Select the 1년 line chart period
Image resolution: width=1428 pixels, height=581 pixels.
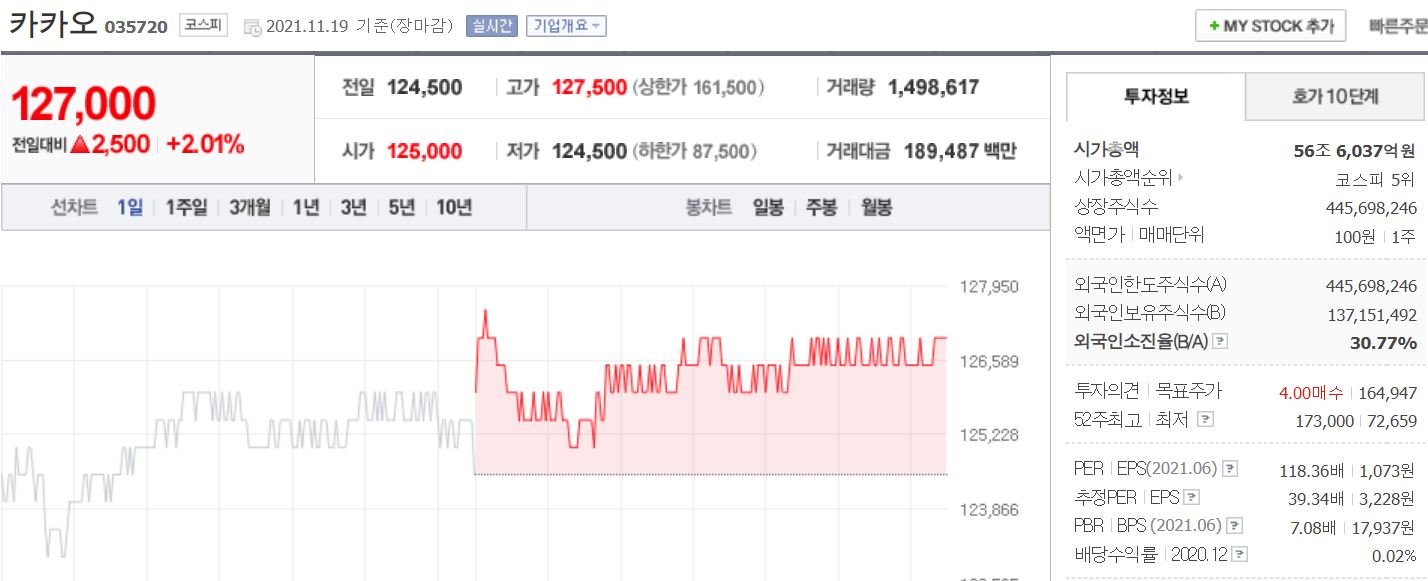click(x=306, y=208)
